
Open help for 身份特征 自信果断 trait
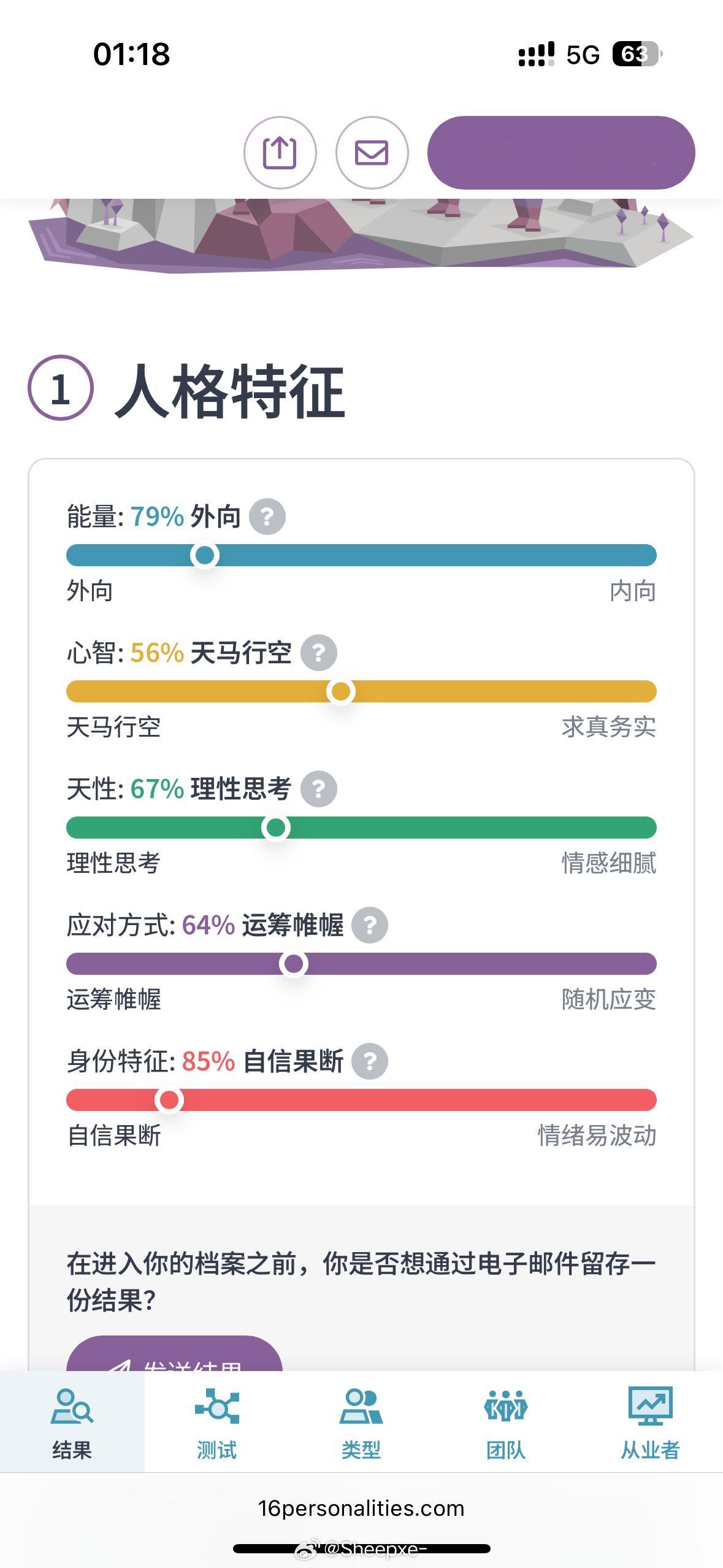[x=370, y=1061]
